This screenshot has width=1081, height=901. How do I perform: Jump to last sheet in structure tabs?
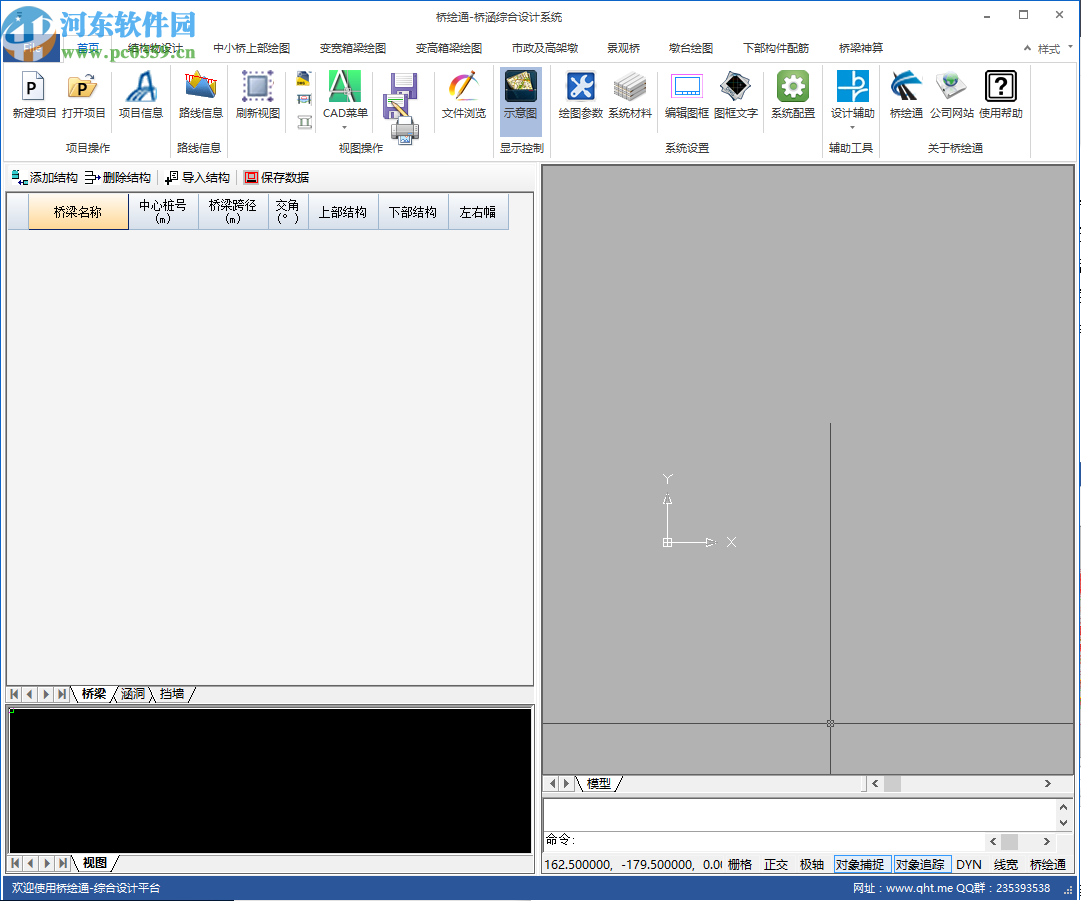coord(62,694)
